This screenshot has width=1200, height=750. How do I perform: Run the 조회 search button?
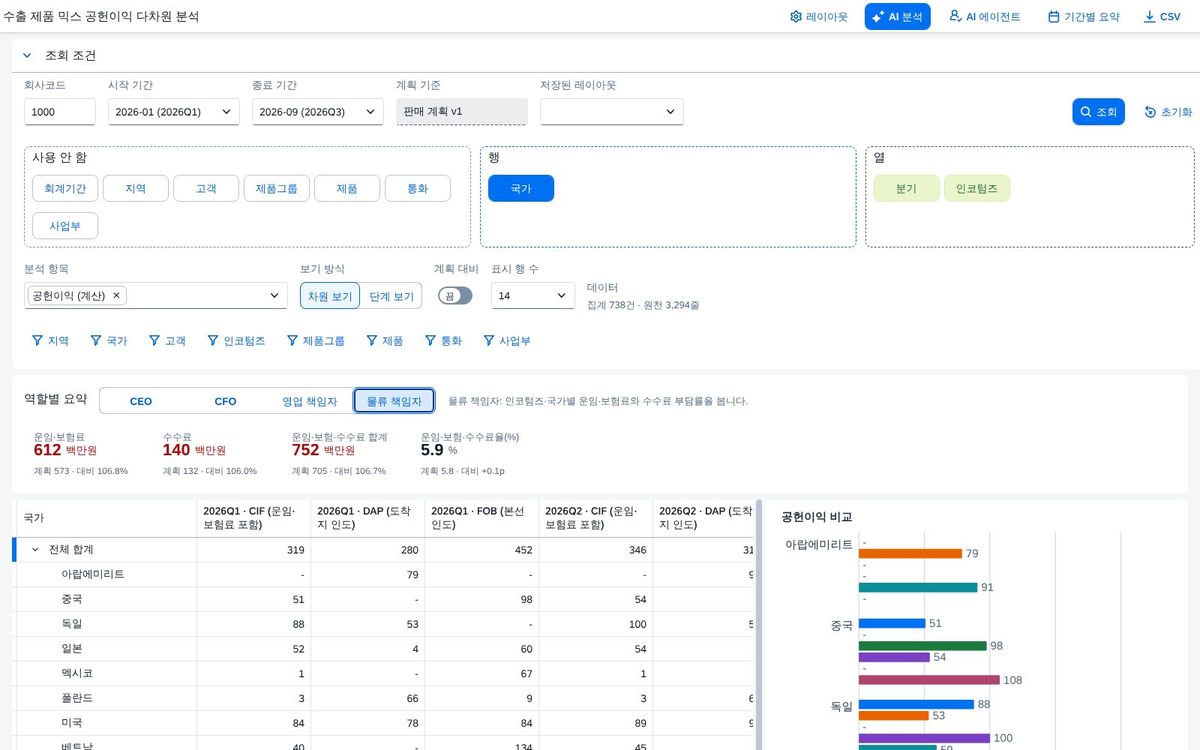pos(1099,112)
